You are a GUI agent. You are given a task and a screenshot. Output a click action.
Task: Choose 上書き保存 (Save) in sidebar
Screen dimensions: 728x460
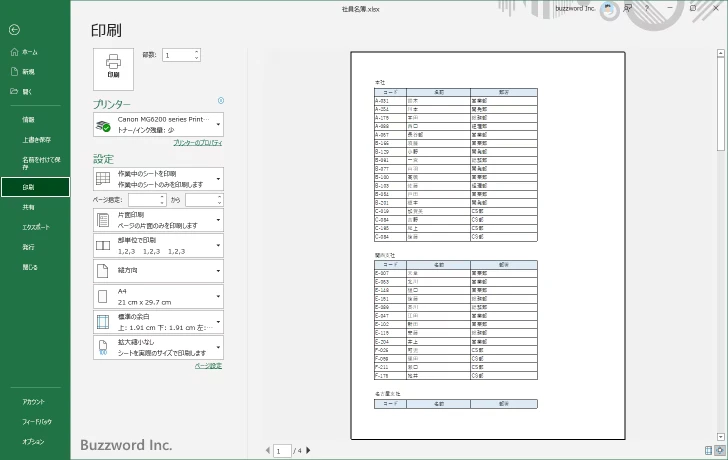pyautogui.click(x=37, y=139)
